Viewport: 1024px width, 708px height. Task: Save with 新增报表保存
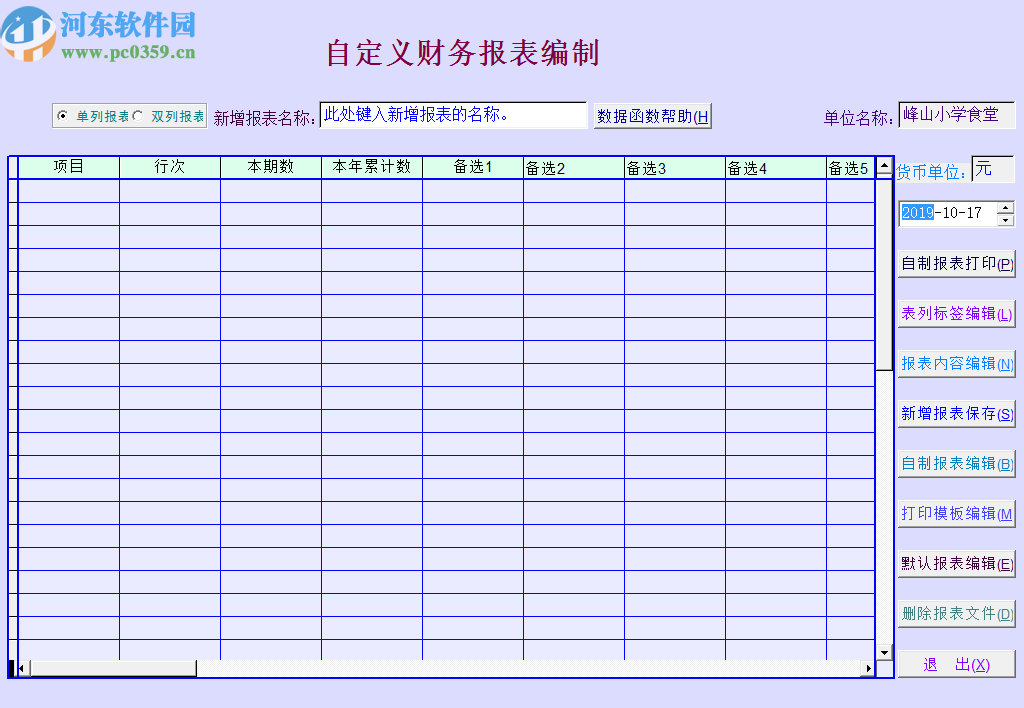[x=956, y=413]
